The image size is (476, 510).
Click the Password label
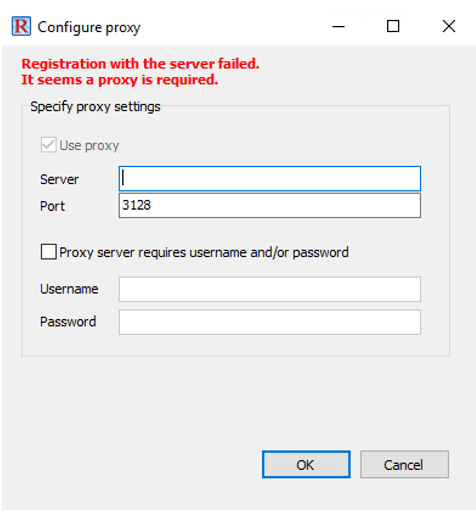click(68, 322)
